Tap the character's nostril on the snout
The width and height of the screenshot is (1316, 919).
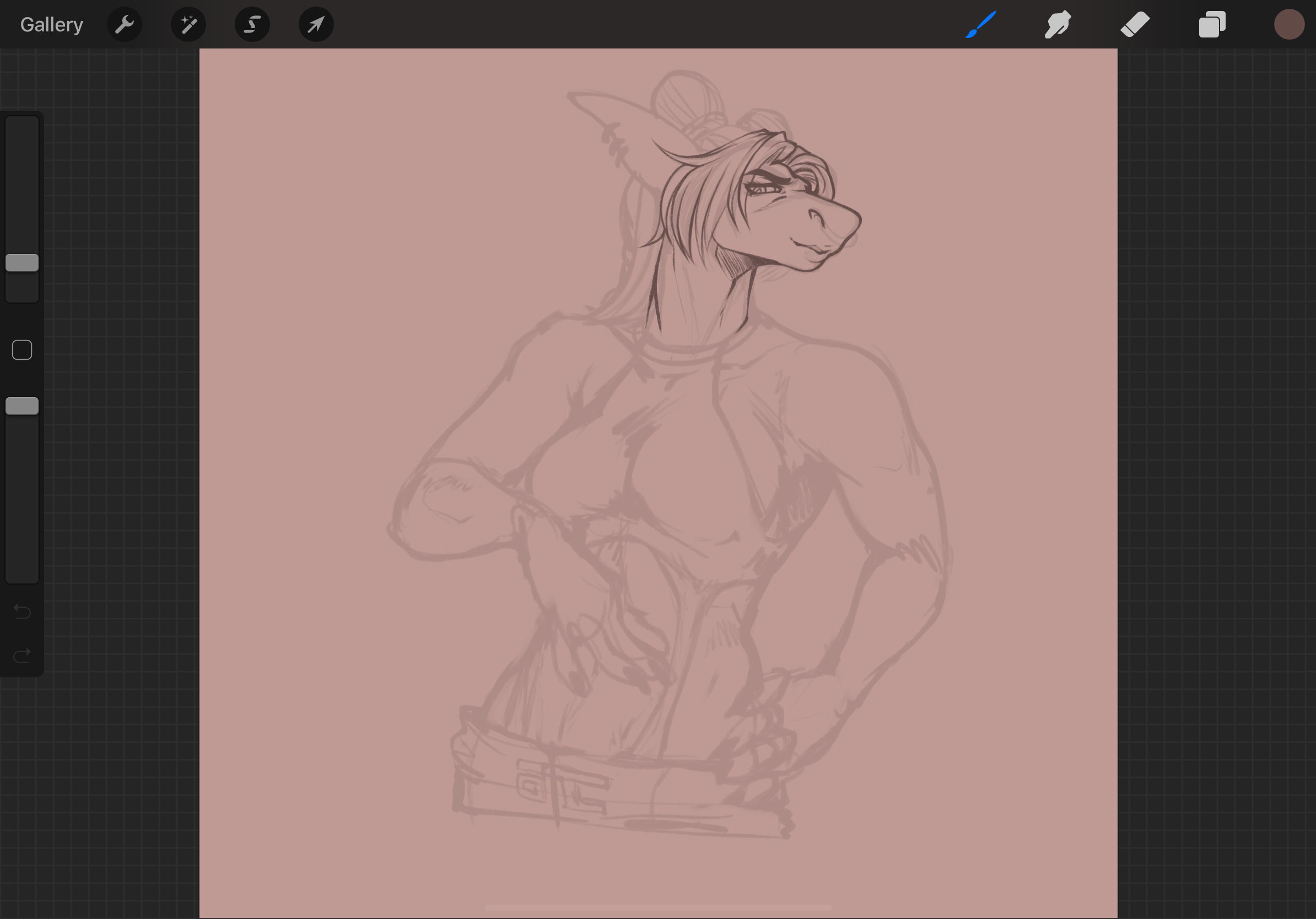(815, 216)
